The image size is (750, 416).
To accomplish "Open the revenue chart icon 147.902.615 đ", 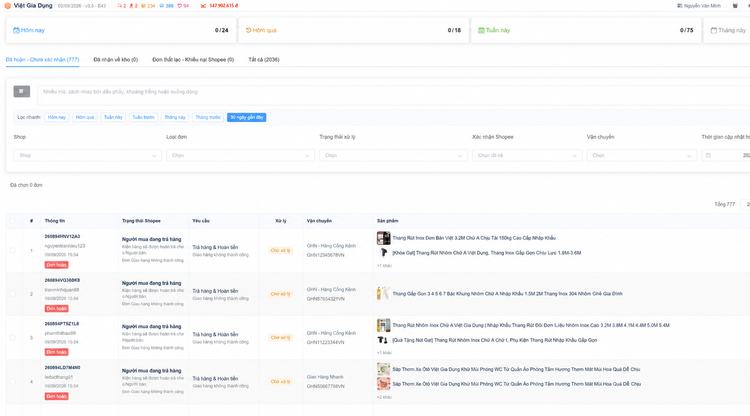I will tap(203, 6).
